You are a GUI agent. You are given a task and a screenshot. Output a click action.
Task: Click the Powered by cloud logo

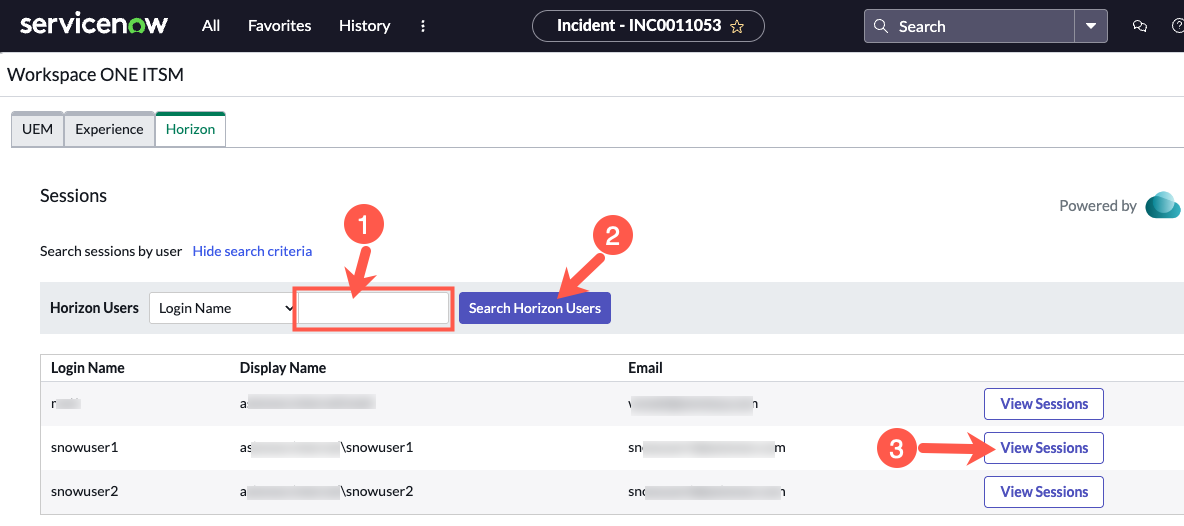pyautogui.click(x=1163, y=205)
